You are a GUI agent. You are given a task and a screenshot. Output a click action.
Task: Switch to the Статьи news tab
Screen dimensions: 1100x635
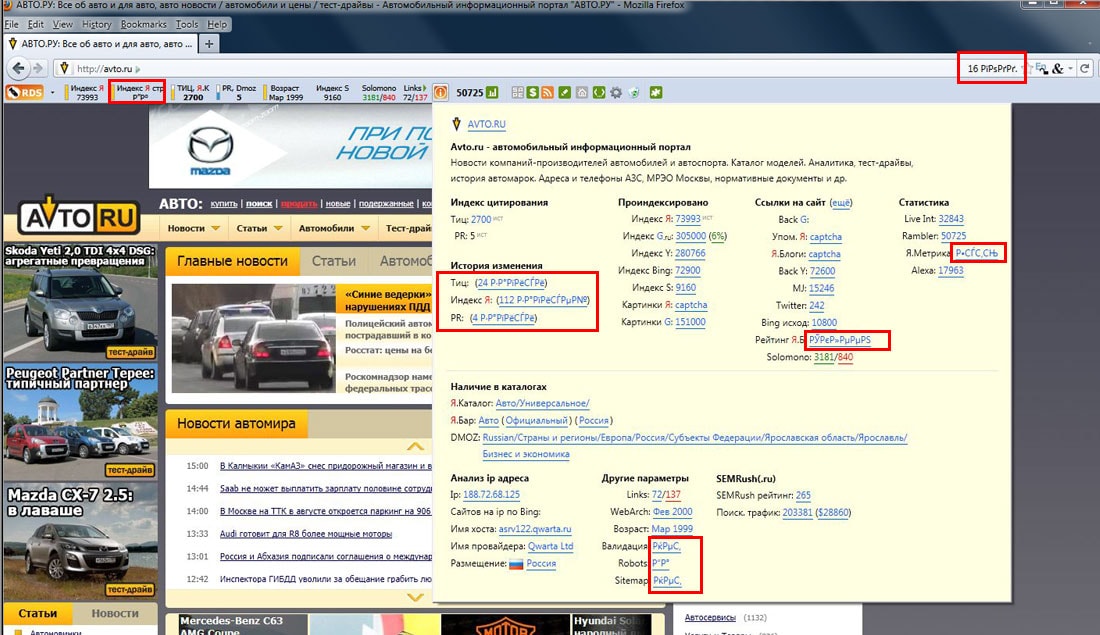point(333,261)
